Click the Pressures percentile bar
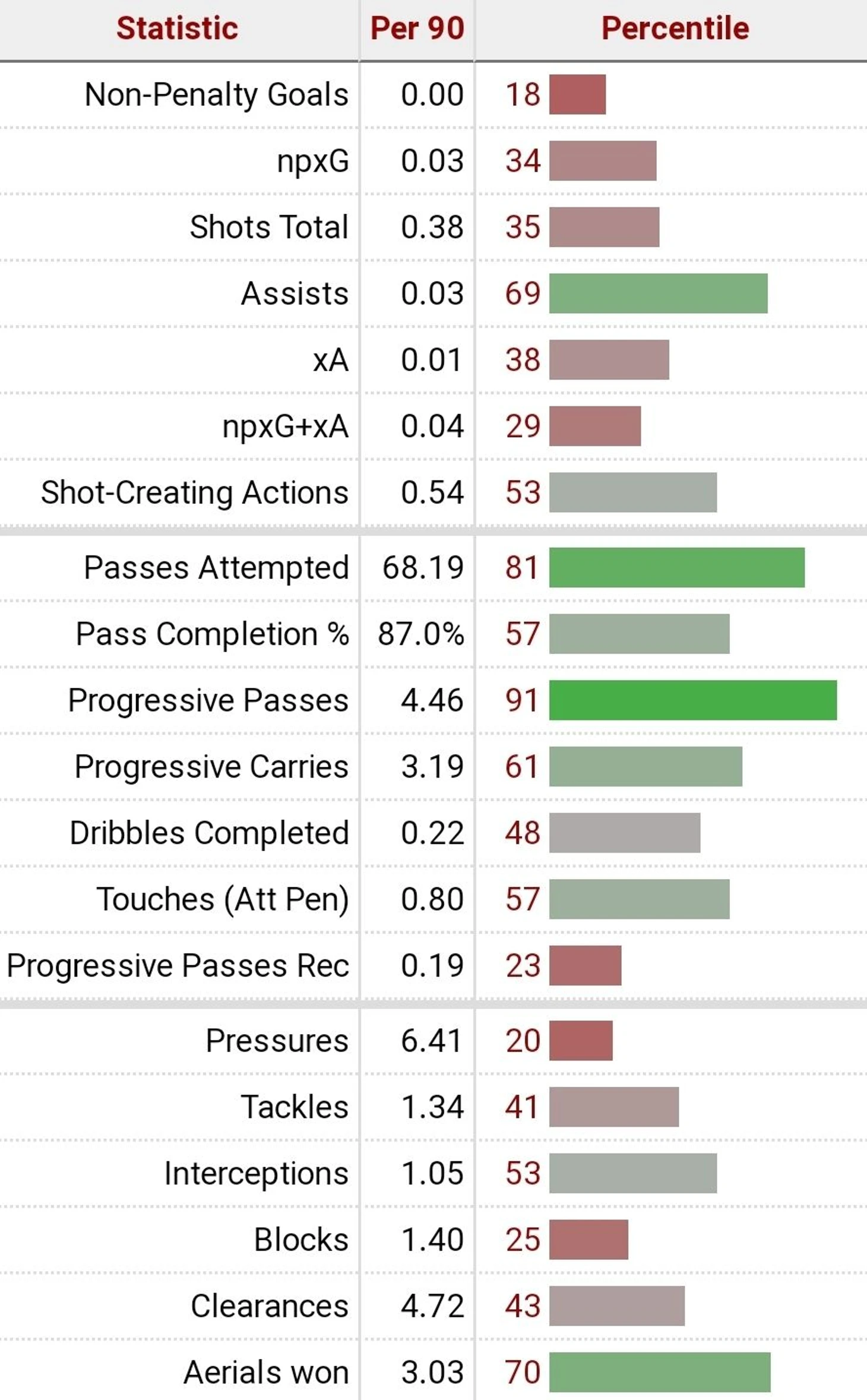Image resolution: width=867 pixels, height=1400 pixels. click(x=581, y=1041)
